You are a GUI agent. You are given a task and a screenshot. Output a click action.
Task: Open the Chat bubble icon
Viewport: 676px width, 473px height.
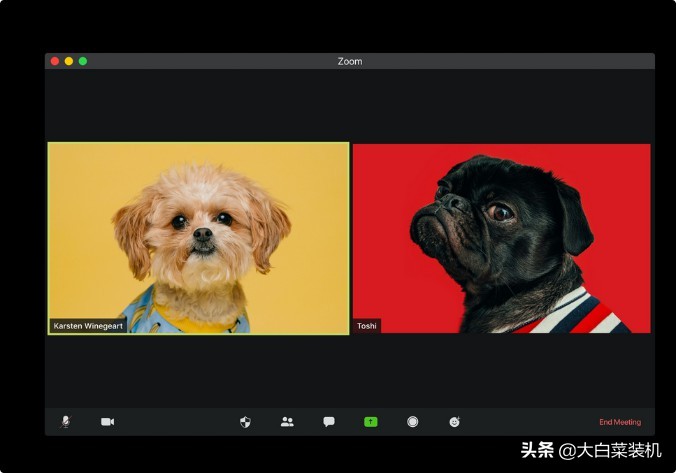[x=329, y=421]
